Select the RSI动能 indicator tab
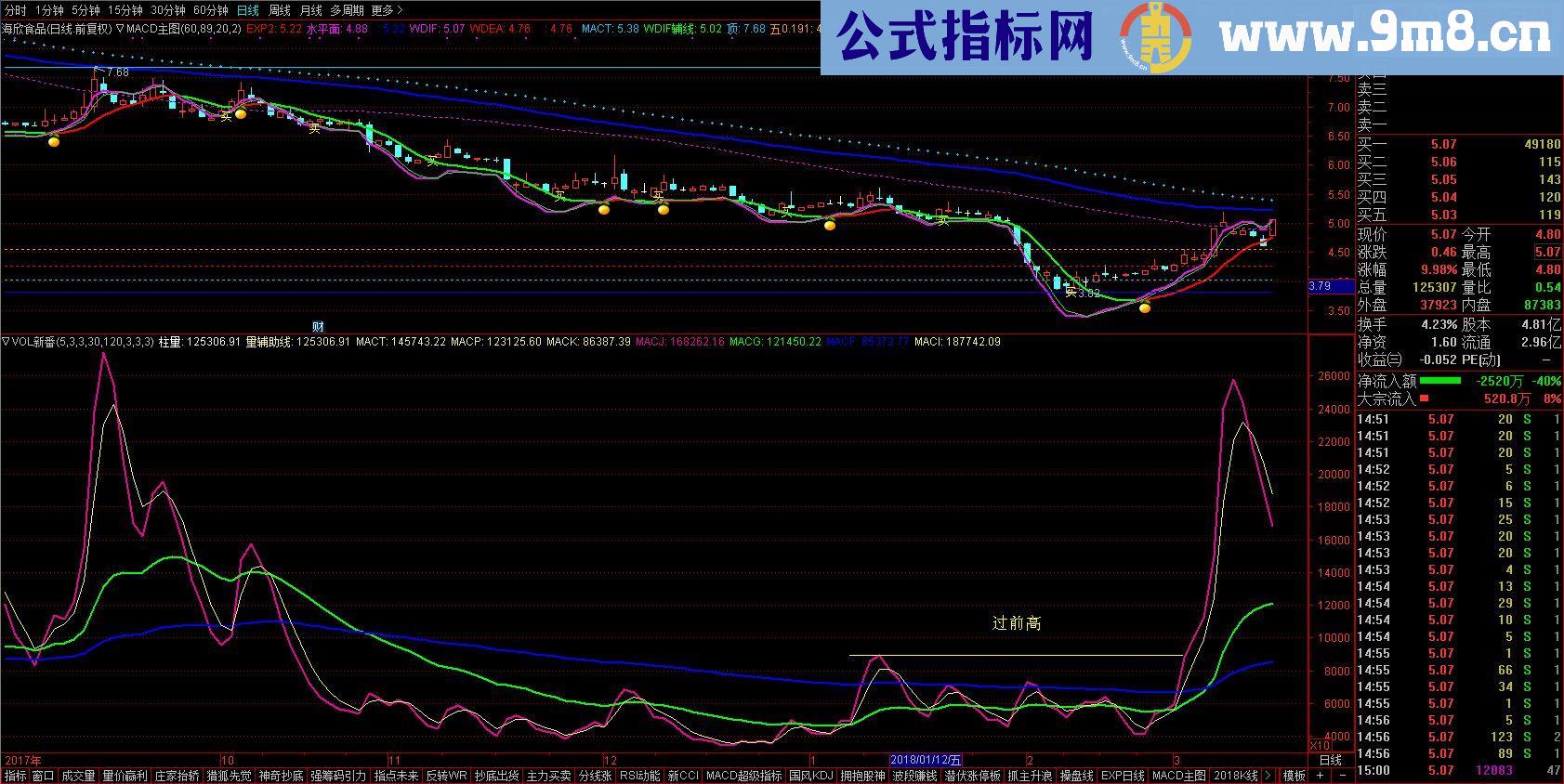The height and width of the screenshot is (784, 1564). (x=639, y=776)
